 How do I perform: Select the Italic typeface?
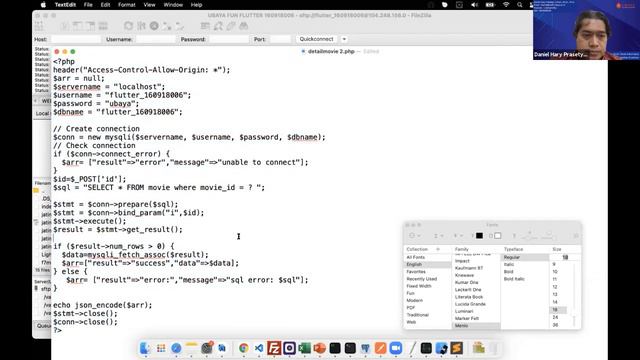pyautogui.click(x=509, y=264)
